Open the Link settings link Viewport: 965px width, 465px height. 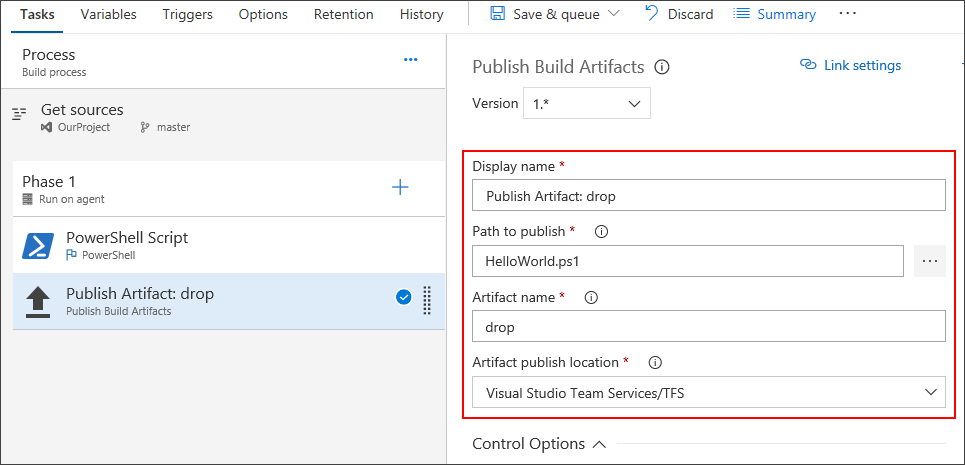(851, 65)
